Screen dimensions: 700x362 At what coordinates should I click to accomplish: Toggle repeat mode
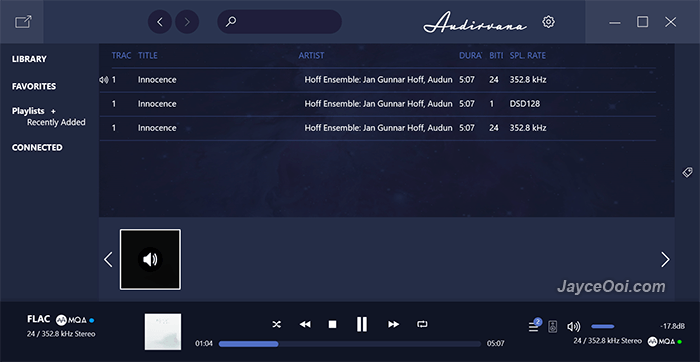[x=422, y=324]
